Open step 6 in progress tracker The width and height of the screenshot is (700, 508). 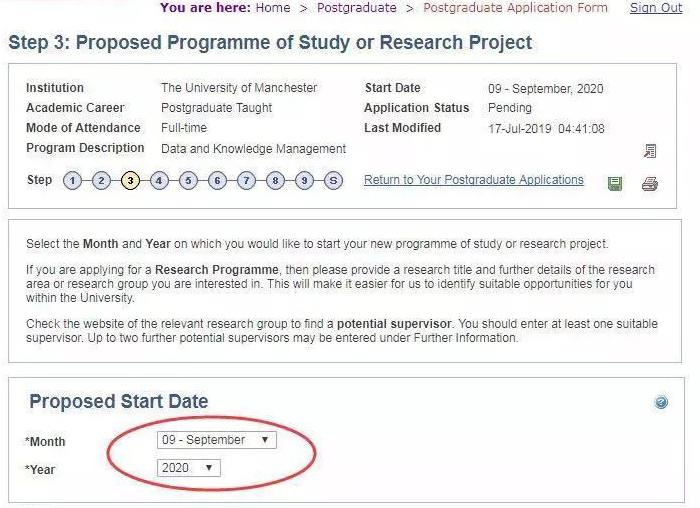coord(217,181)
